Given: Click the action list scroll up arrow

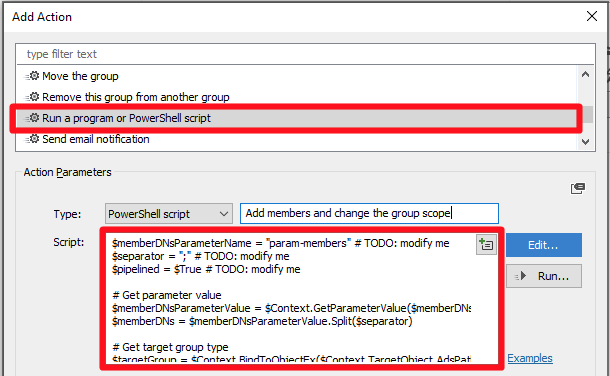Looking at the screenshot, I should point(585,74).
